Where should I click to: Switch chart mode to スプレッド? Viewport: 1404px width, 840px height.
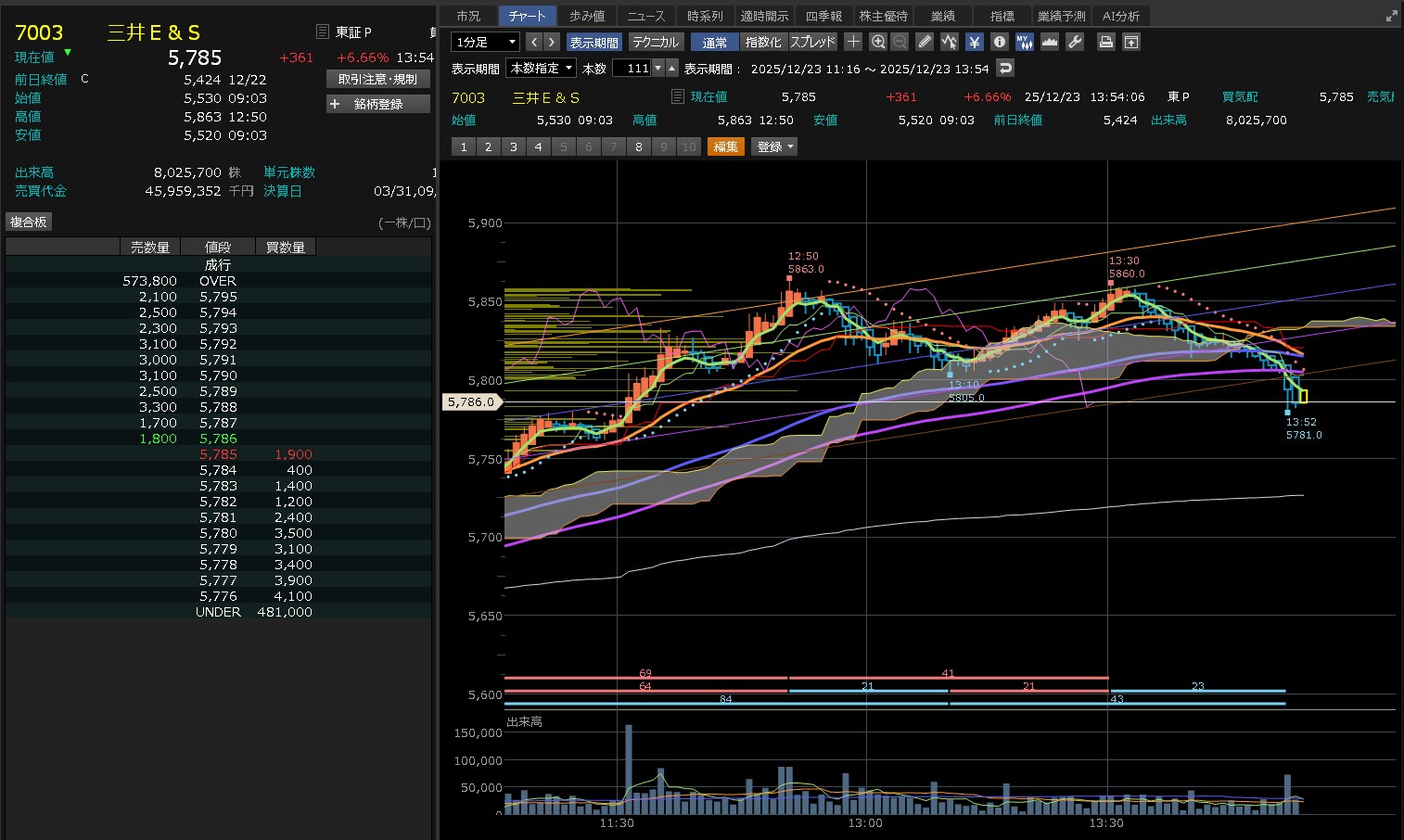point(812,43)
